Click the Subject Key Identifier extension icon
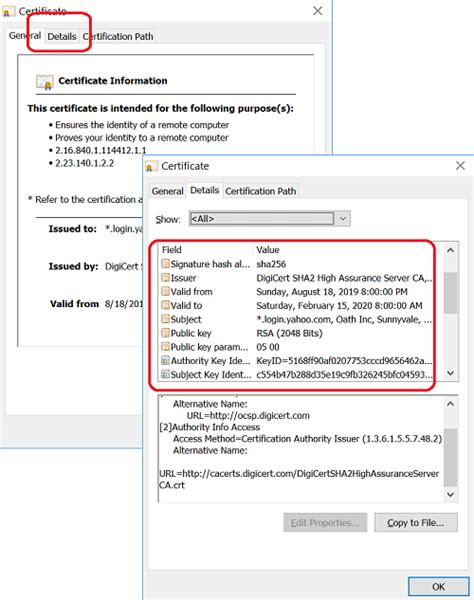The image size is (474, 600). (165, 374)
